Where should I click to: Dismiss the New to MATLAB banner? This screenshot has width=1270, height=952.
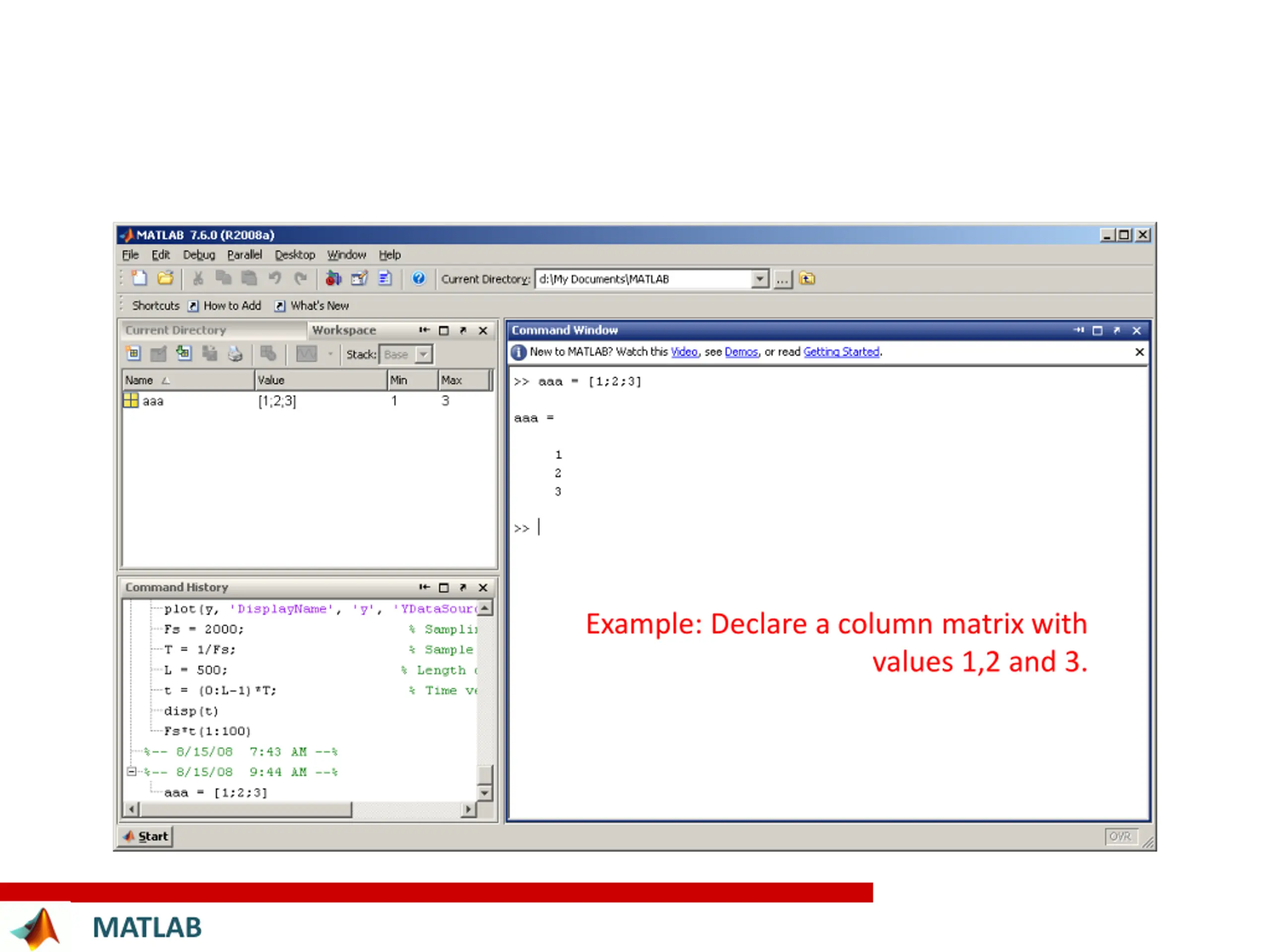click(x=1140, y=353)
